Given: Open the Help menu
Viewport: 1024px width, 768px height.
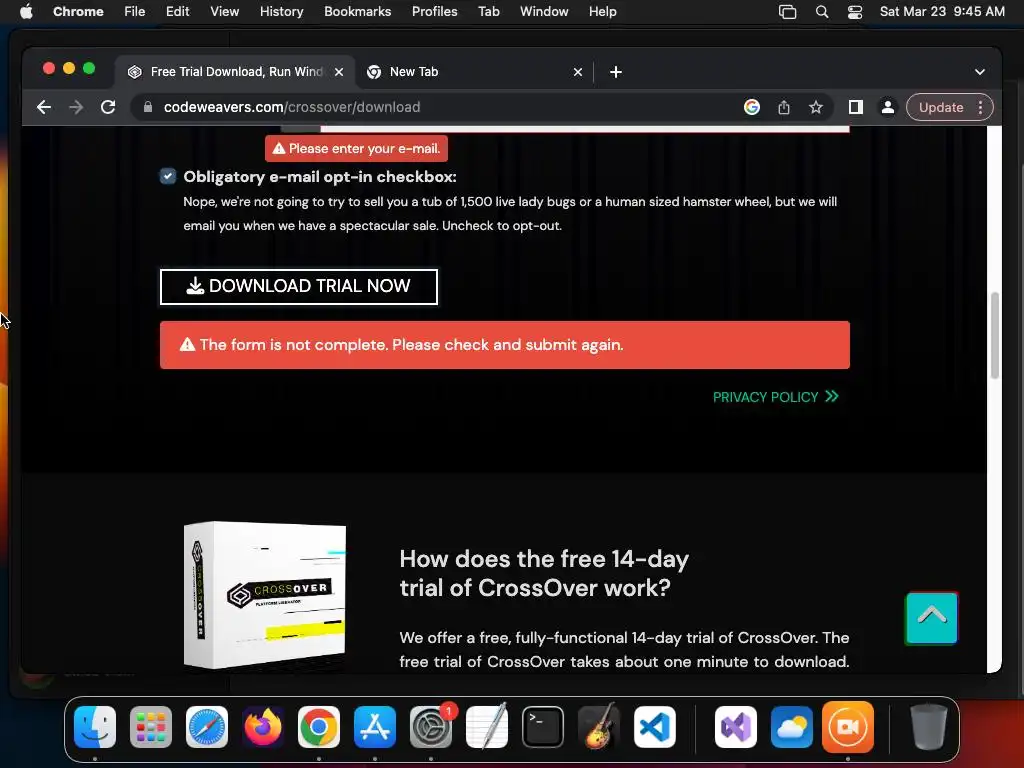Looking at the screenshot, I should 602,11.
